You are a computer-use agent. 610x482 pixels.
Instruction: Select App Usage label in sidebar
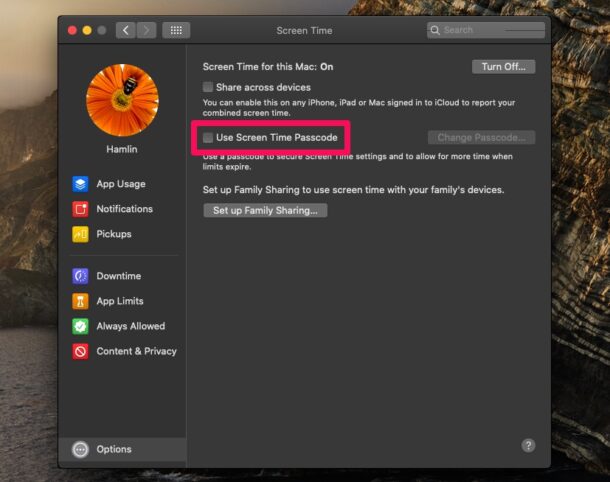tap(121, 184)
